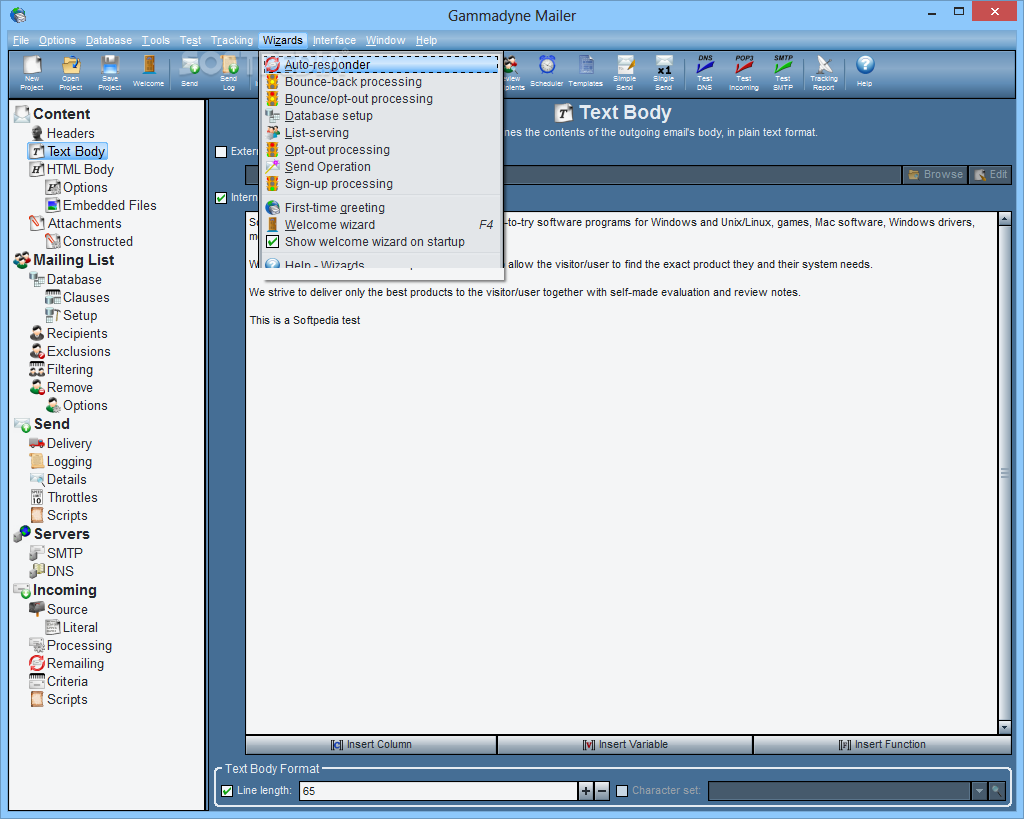The image size is (1024, 819).
Task: Click the Send toolbar icon
Action: 189,71
